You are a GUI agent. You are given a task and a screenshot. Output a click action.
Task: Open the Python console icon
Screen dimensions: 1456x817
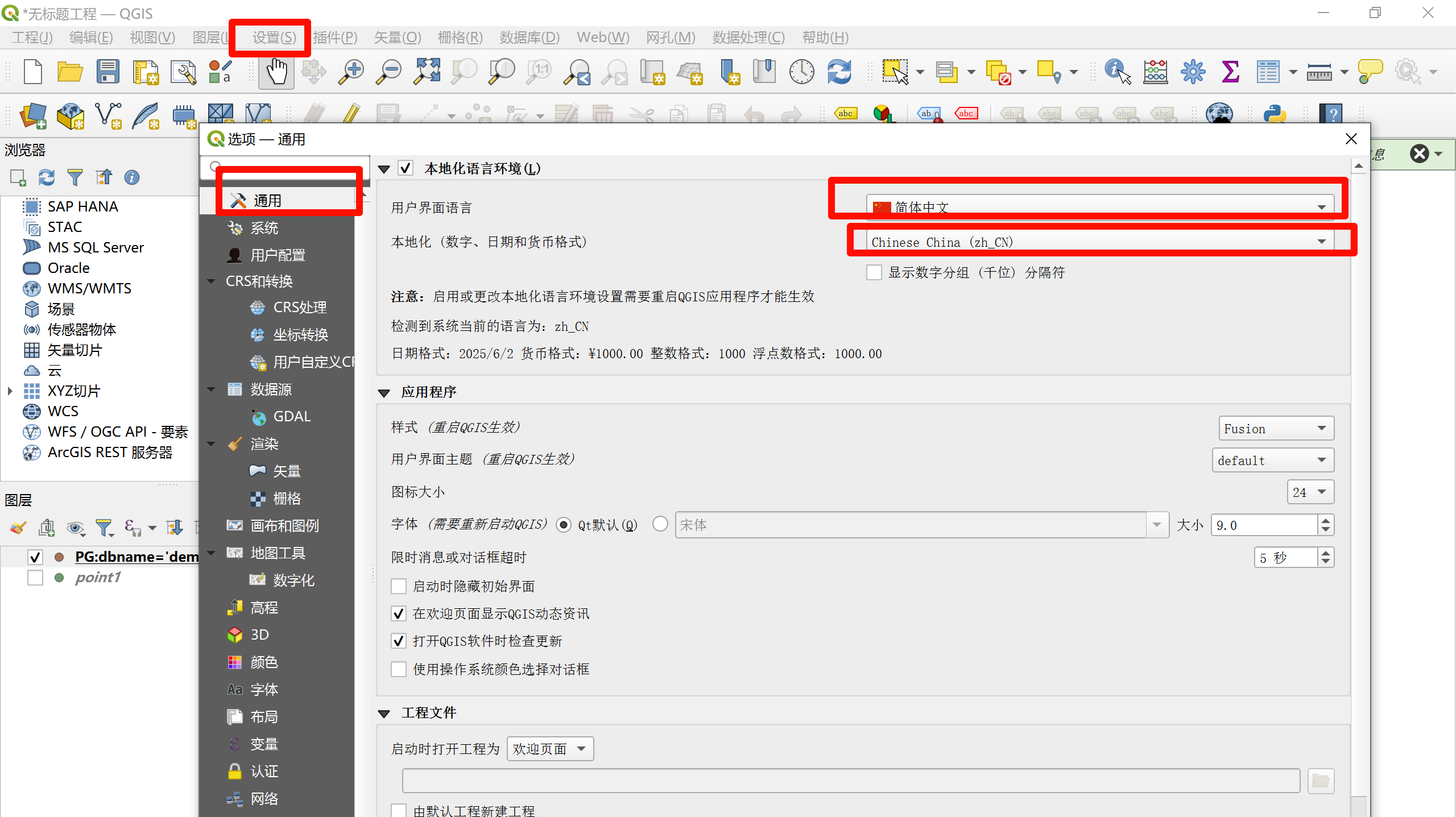pos(1275,114)
